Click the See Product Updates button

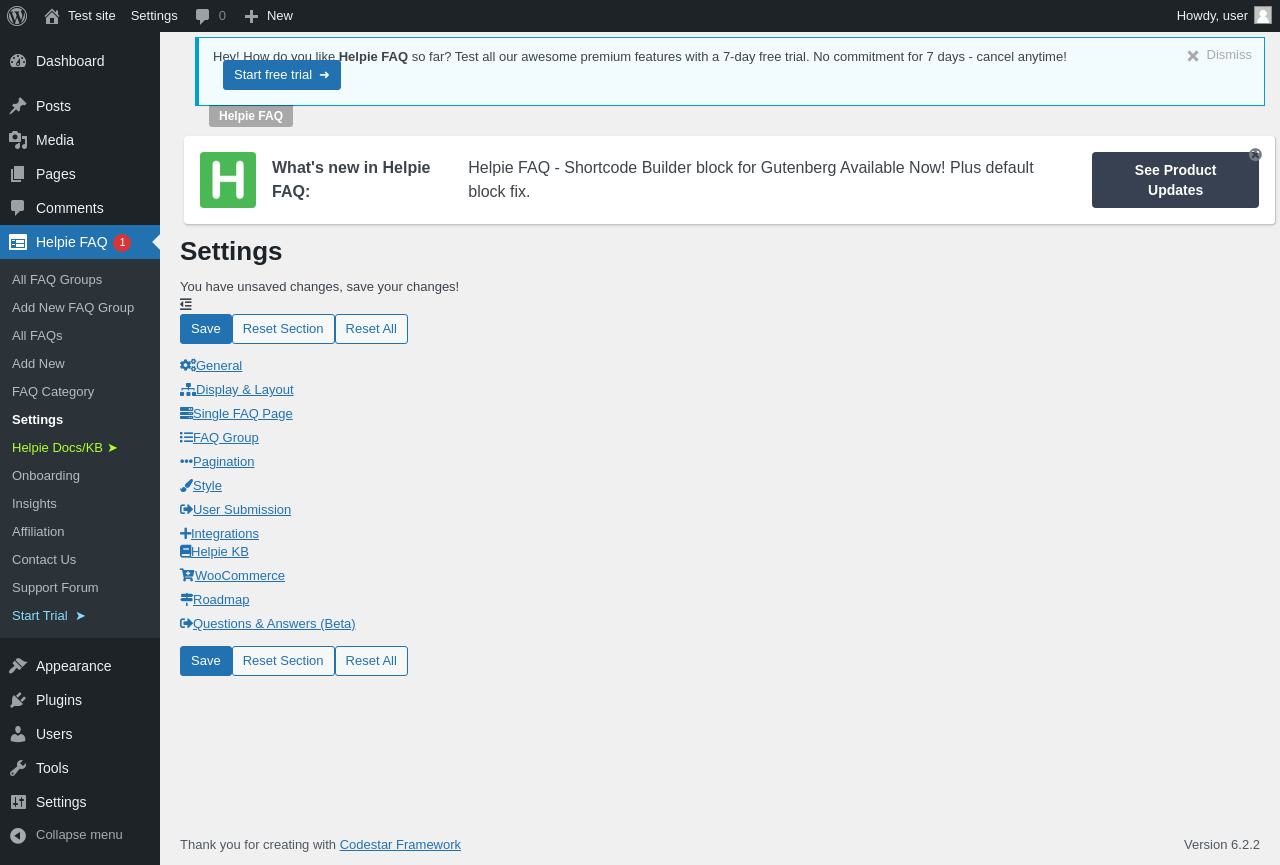click(x=1175, y=180)
